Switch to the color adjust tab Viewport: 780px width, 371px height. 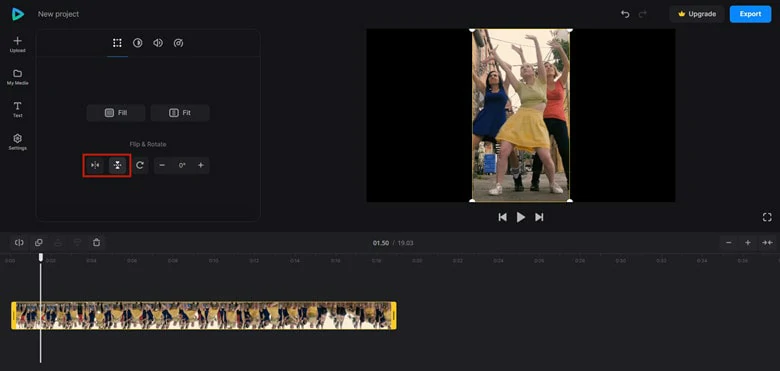click(138, 43)
